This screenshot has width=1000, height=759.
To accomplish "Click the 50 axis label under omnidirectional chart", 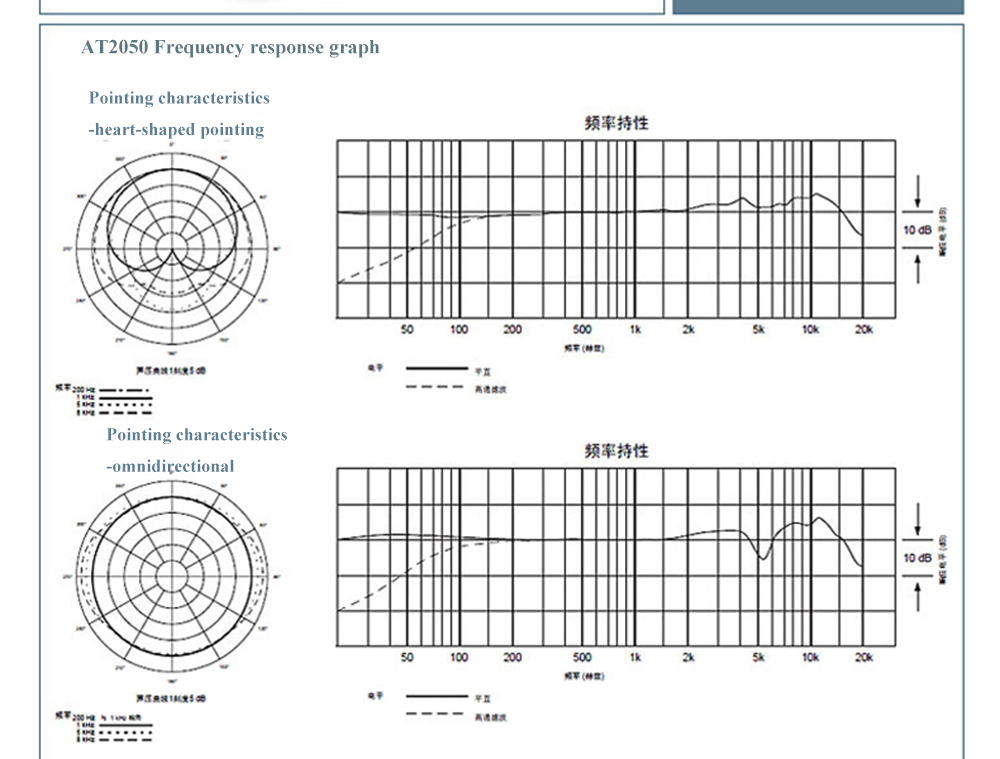I will coord(407,658).
